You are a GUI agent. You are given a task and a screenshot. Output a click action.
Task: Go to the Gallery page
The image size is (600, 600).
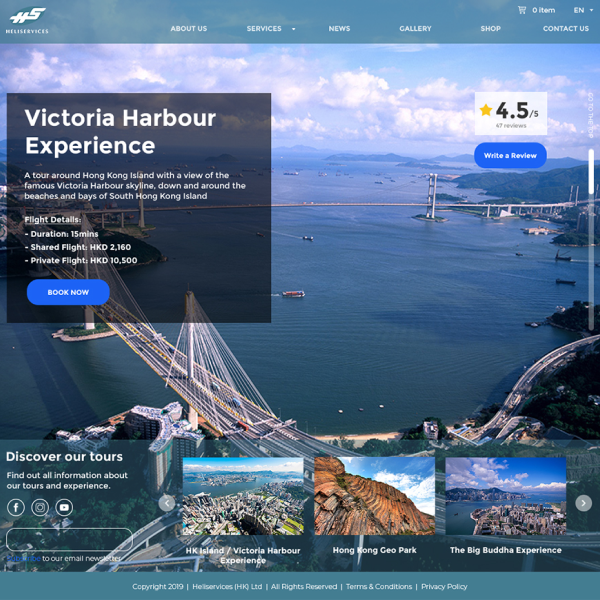415,29
